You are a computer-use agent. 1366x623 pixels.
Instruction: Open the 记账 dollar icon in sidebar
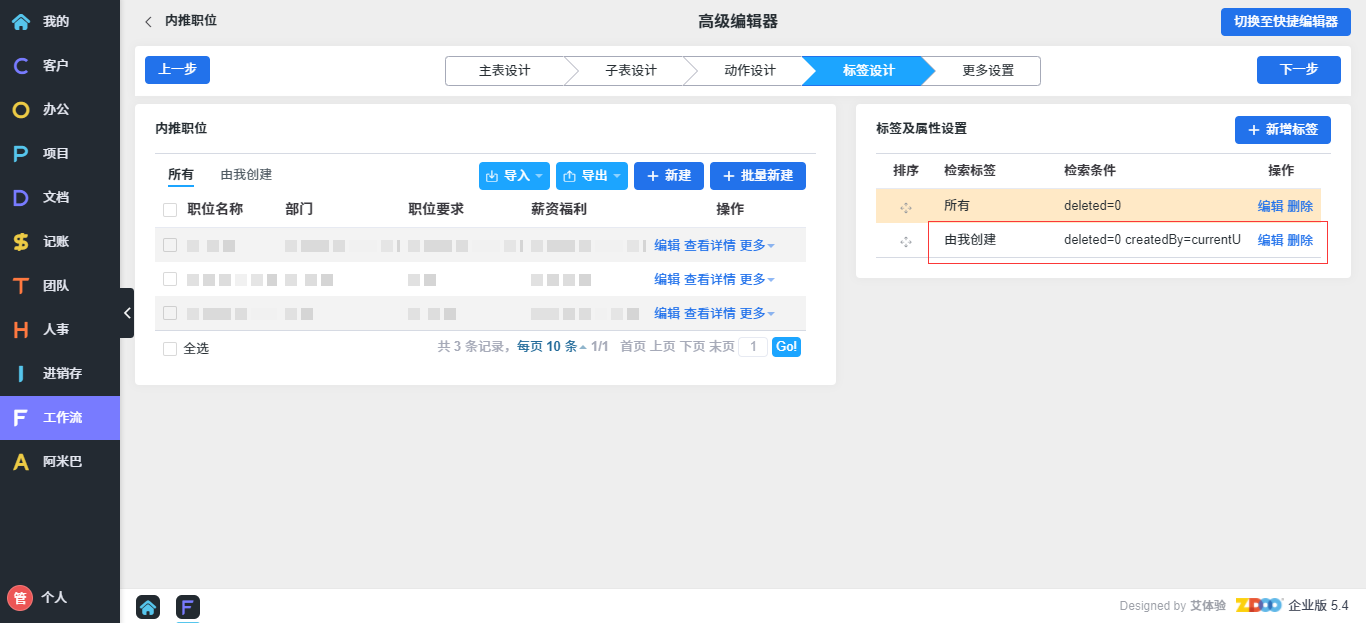[x=20, y=242]
